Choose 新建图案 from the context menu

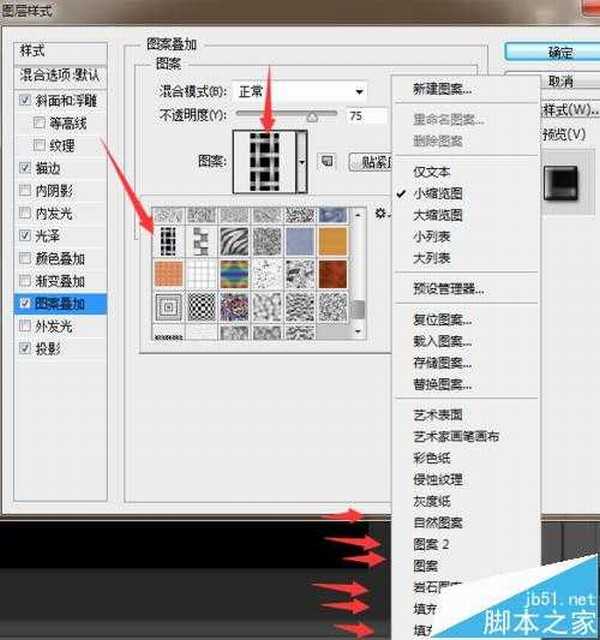point(443,90)
